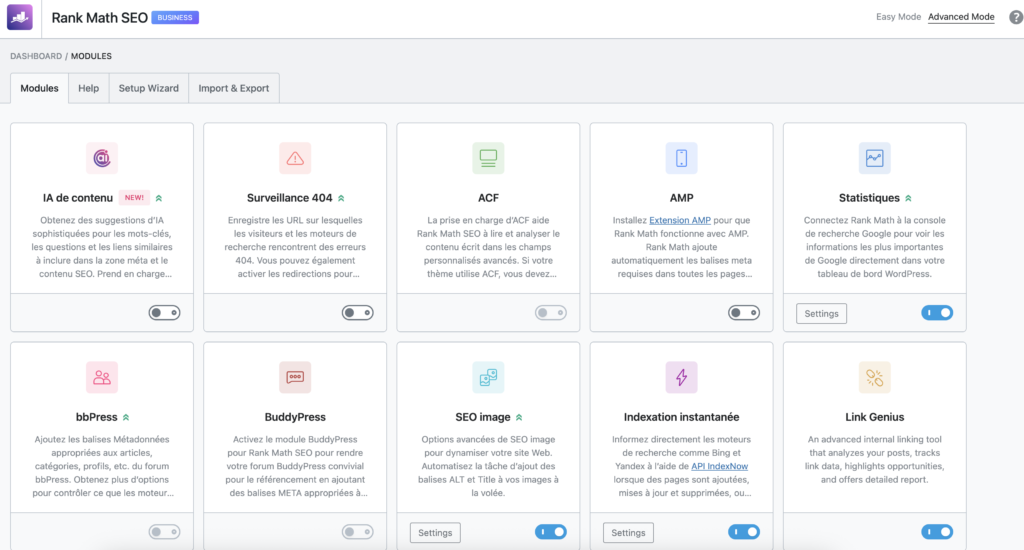The height and width of the screenshot is (550, 1024).
Task: Click the ACF module title
Action: click(x=488, y=198)
